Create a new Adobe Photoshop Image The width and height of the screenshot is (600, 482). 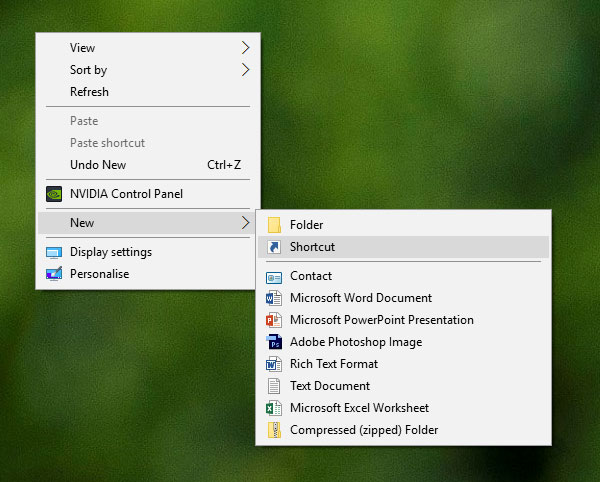[404, 342]
